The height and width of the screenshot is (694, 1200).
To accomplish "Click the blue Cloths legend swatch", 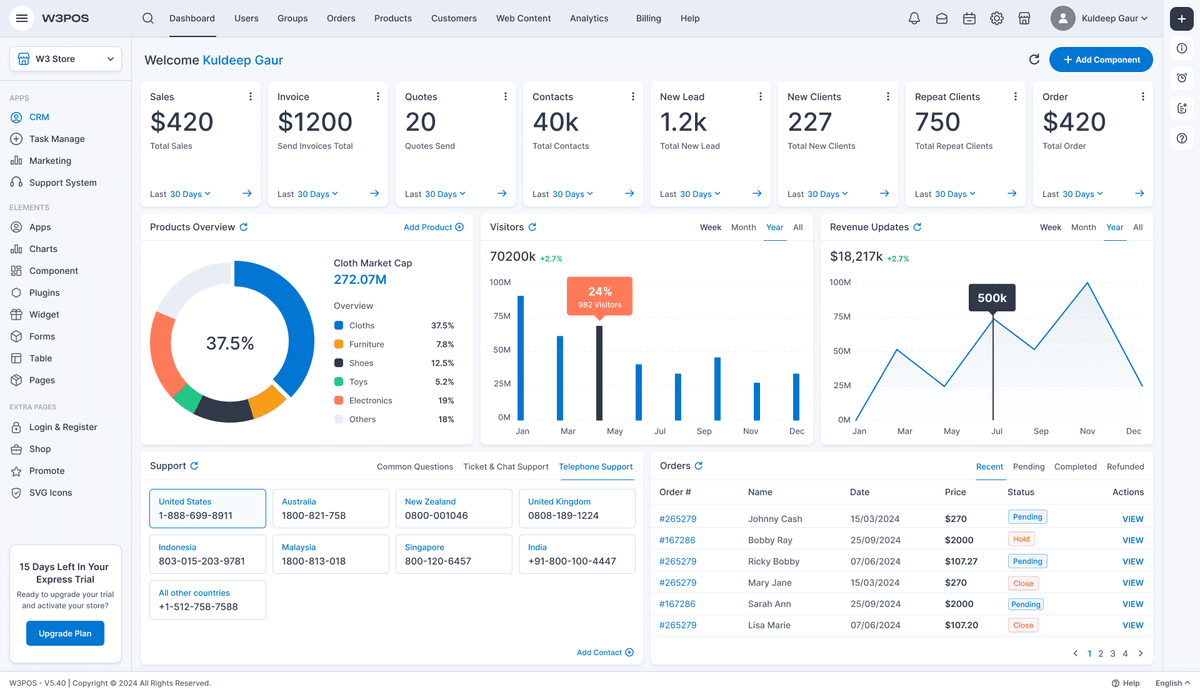I will pyautogui.click(x=339, y=325).
